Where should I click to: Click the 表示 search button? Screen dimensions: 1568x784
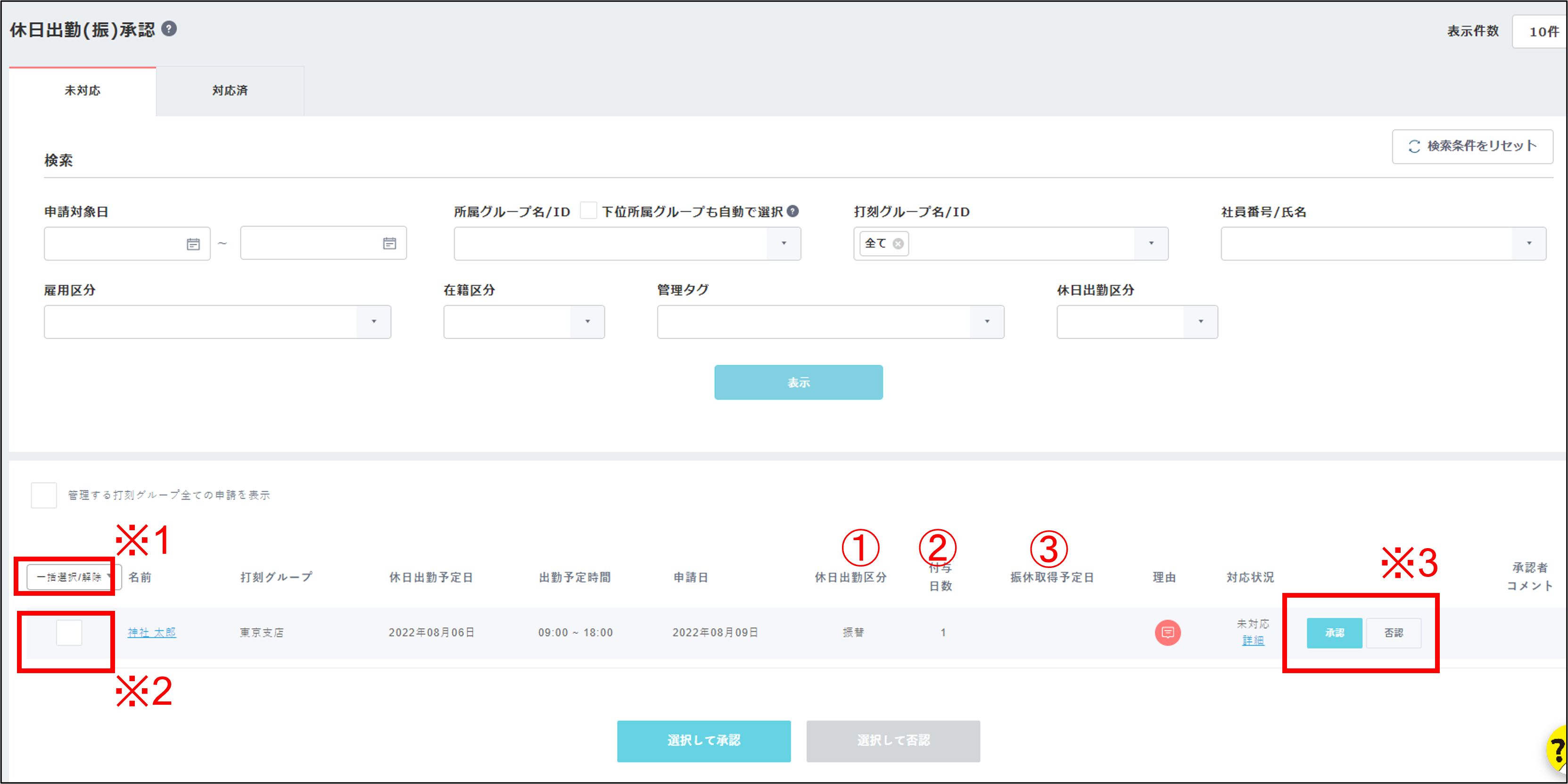798,382
